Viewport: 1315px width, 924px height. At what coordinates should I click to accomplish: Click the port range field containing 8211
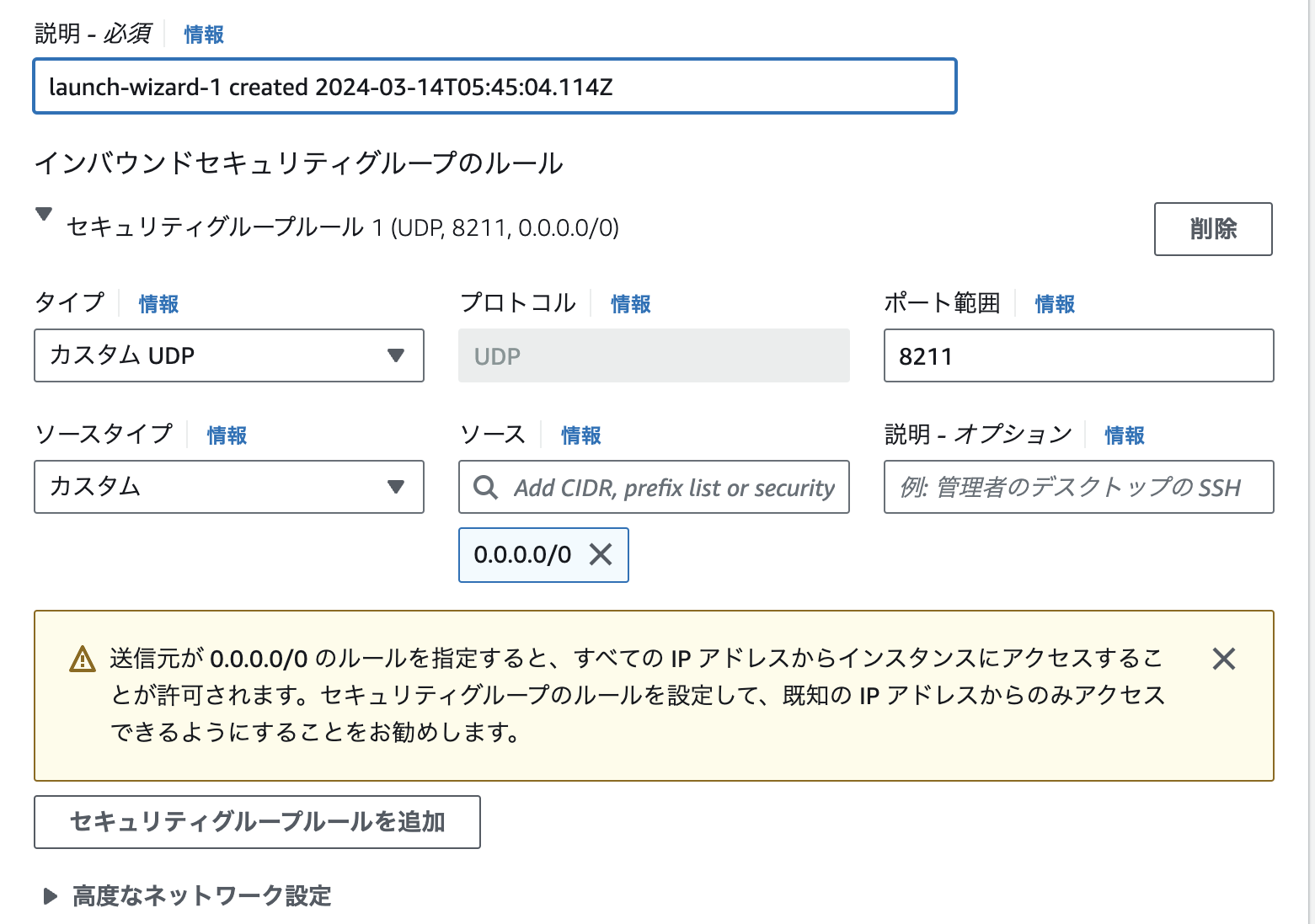pos(1078,355)
